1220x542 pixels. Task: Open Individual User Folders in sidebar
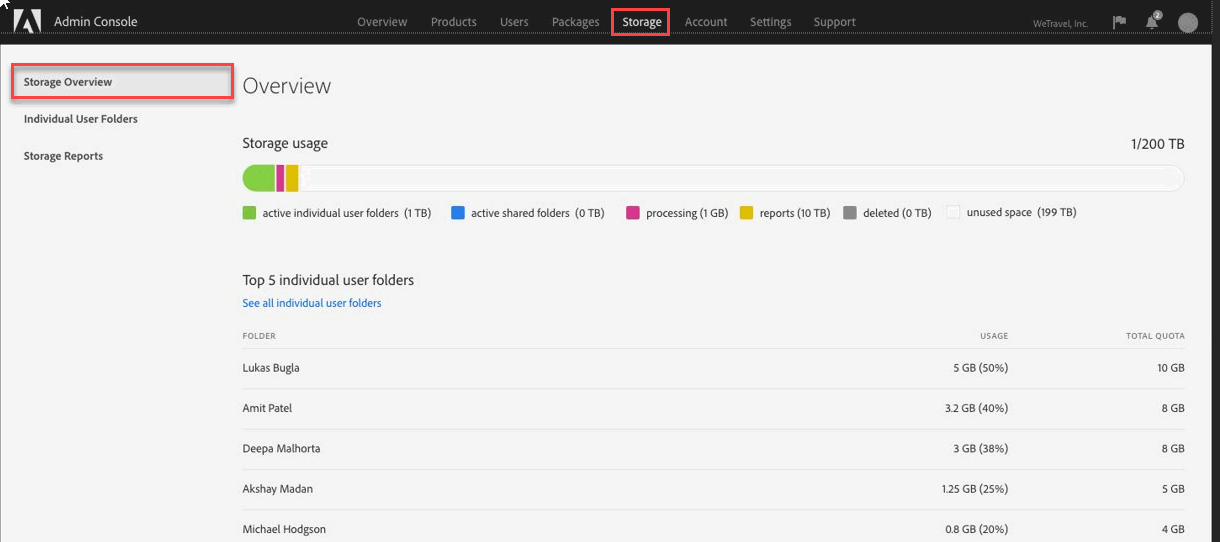tap(81, 119)
